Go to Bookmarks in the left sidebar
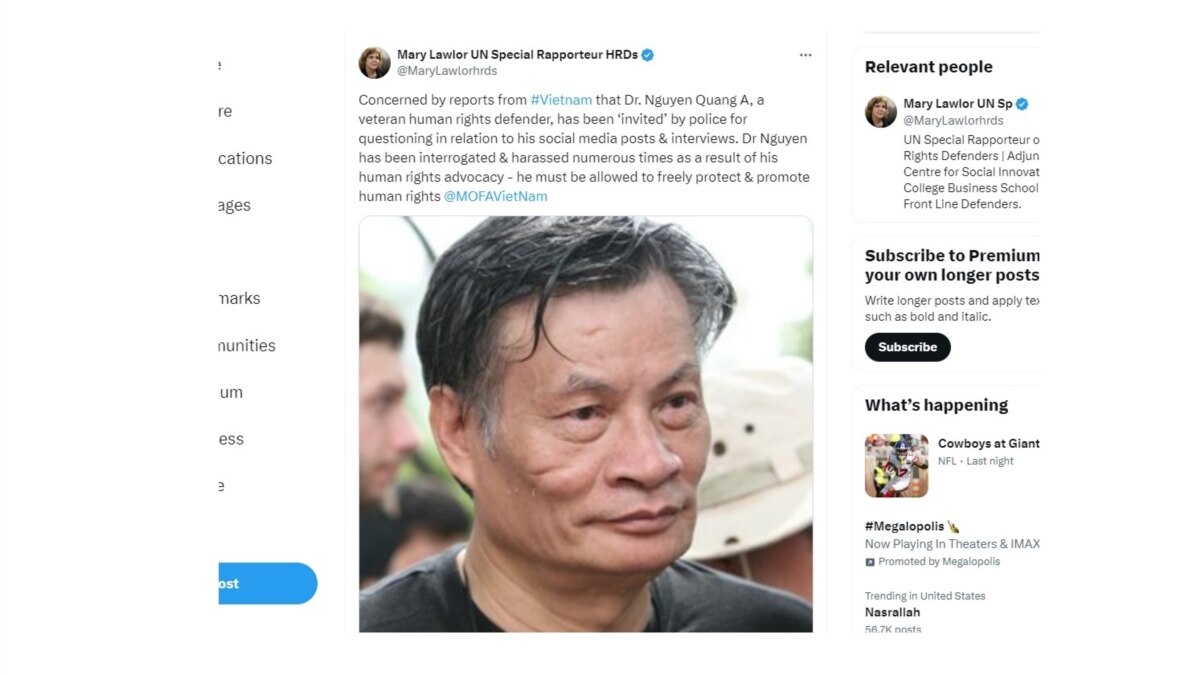Image resolution: width=1200 pixels, height=675 pixels. 240,298
